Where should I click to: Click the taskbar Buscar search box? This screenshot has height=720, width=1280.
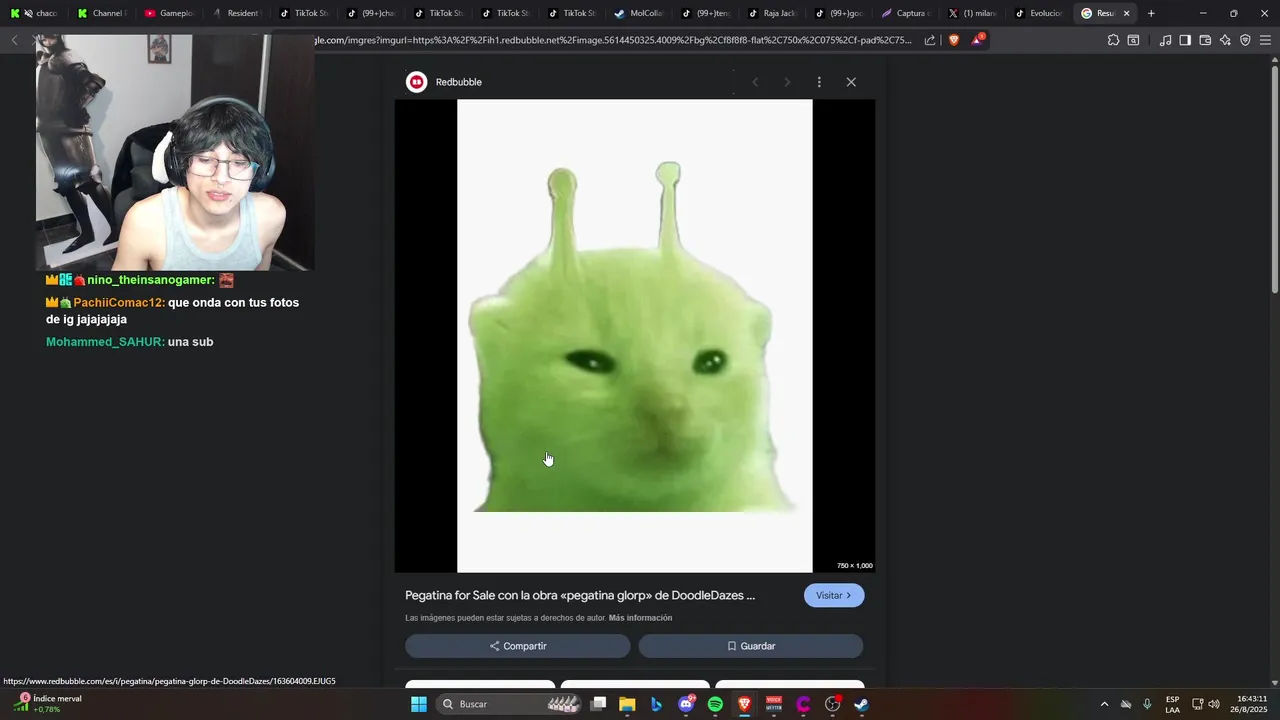[511, 704]
